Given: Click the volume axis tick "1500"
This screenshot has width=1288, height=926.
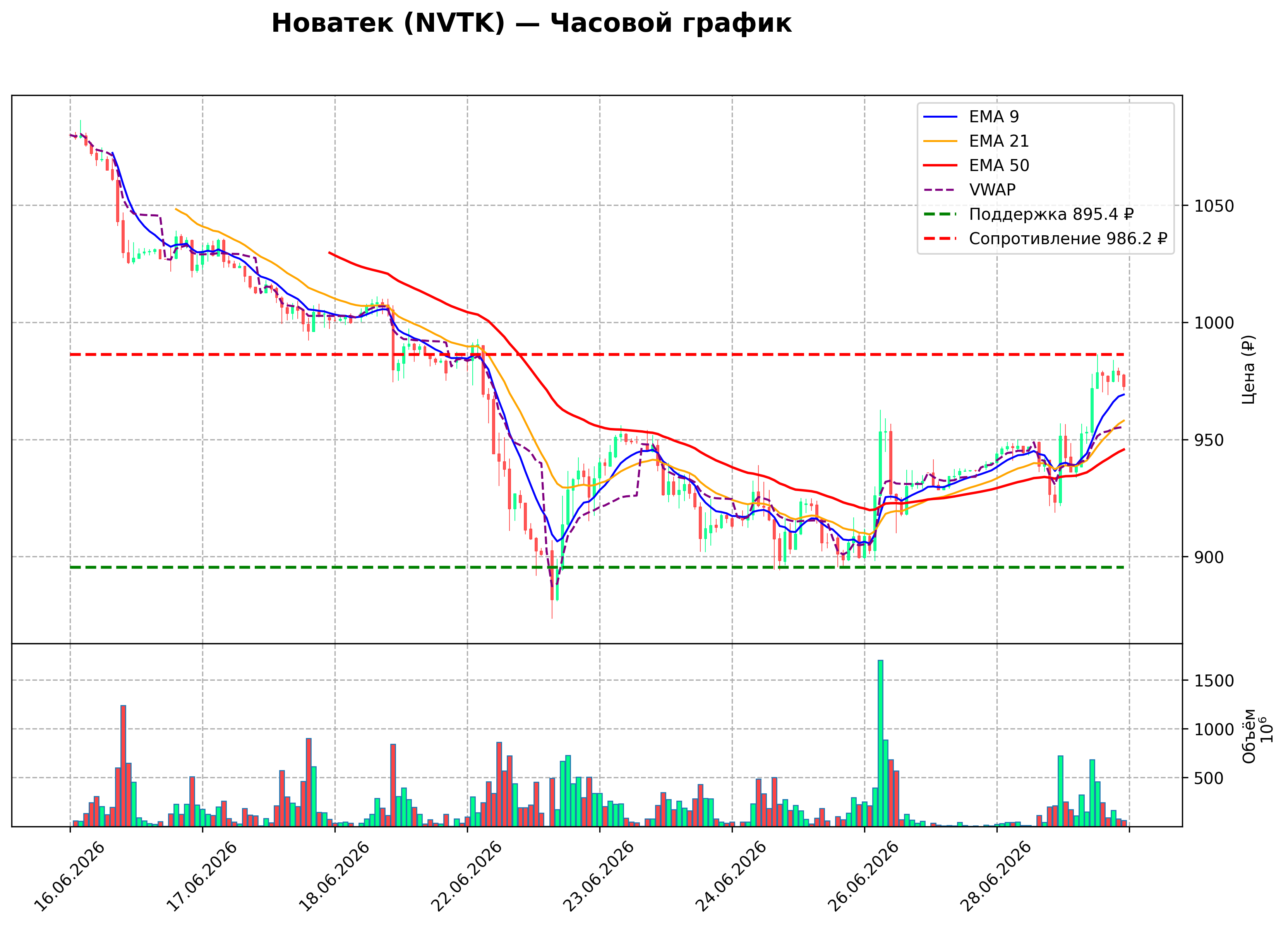Looking at the screenshot, I should click(1214, 680).
